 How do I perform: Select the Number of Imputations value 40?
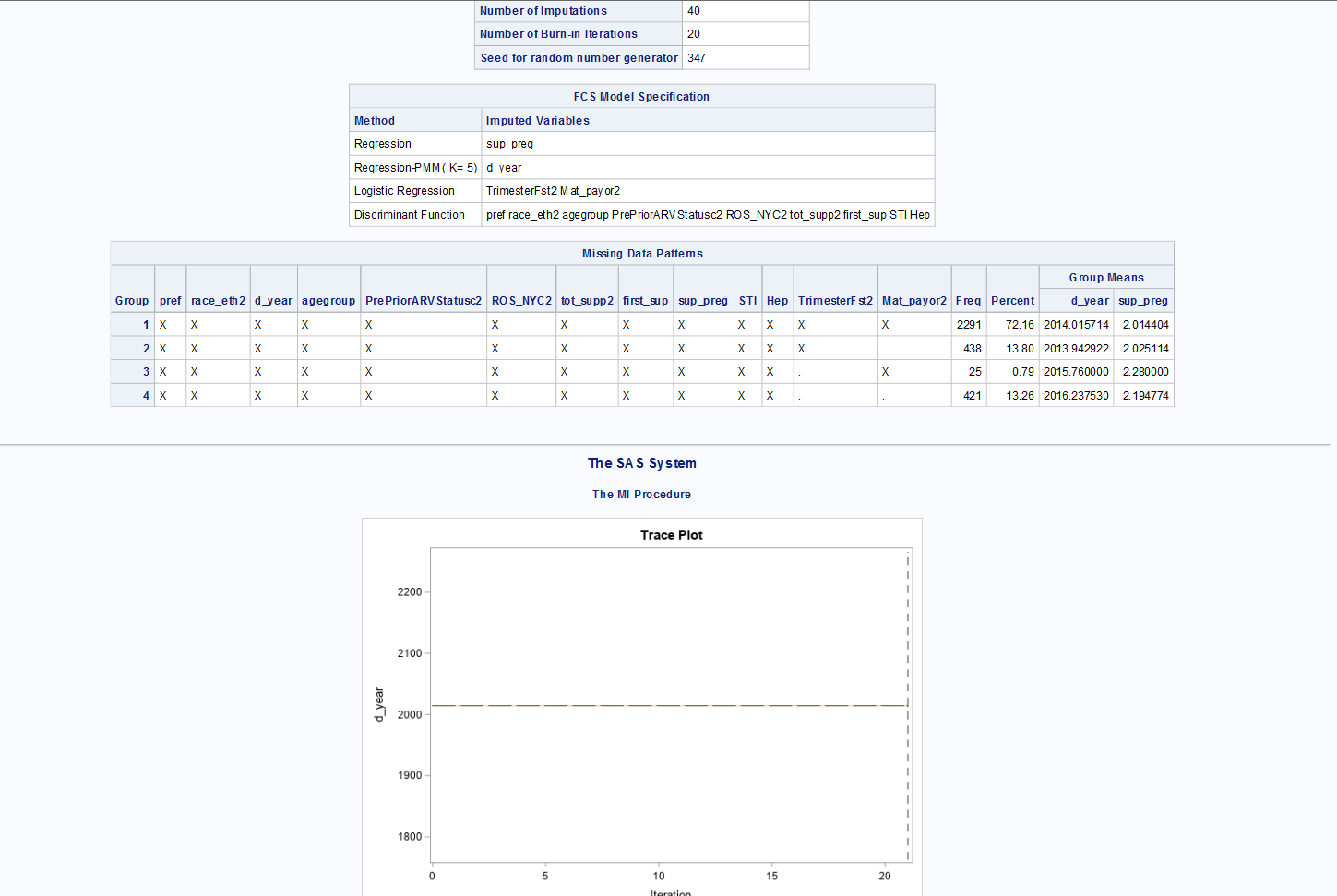(690, 10)
